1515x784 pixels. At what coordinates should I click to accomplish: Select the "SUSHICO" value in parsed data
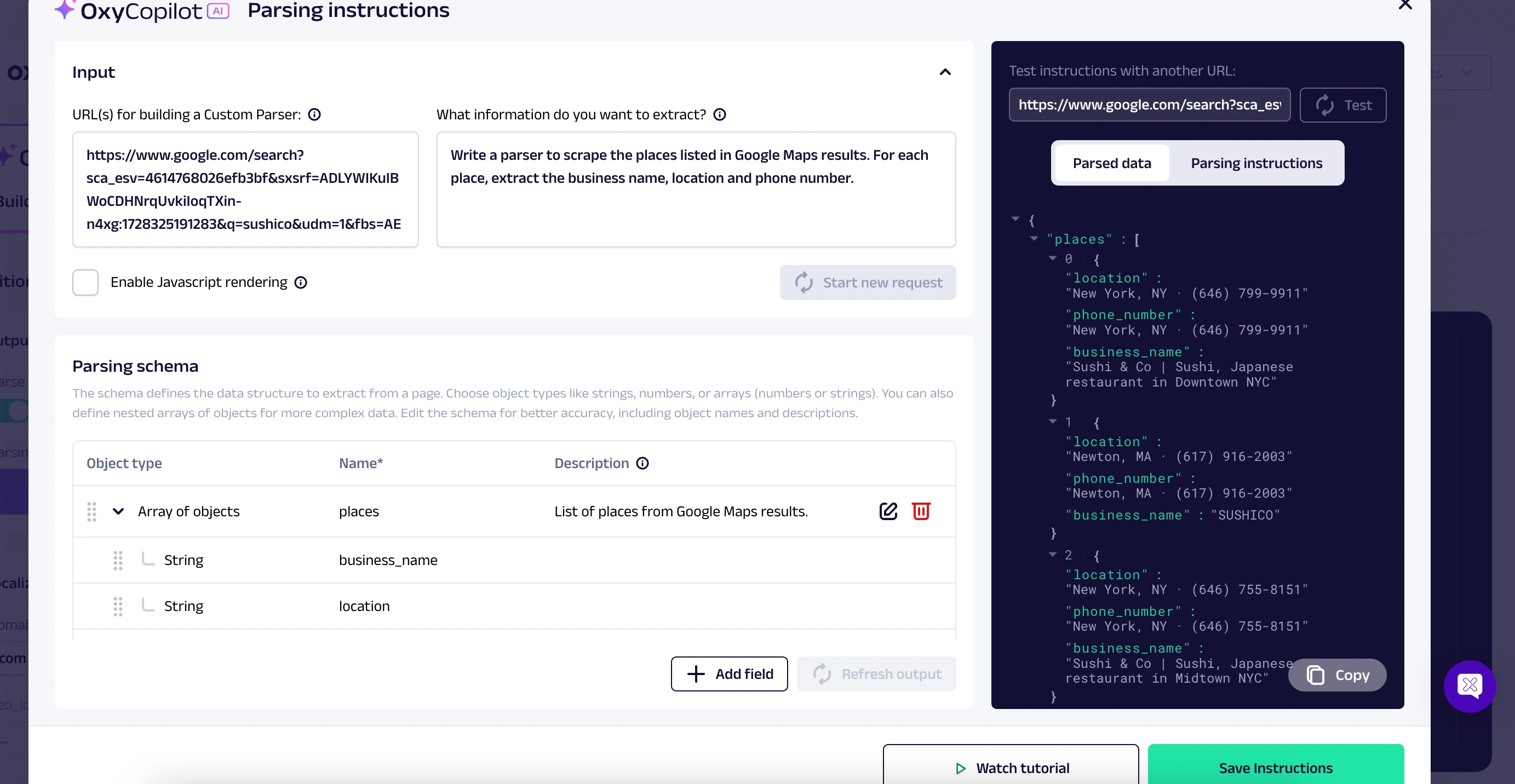(x=1245, y=515)
